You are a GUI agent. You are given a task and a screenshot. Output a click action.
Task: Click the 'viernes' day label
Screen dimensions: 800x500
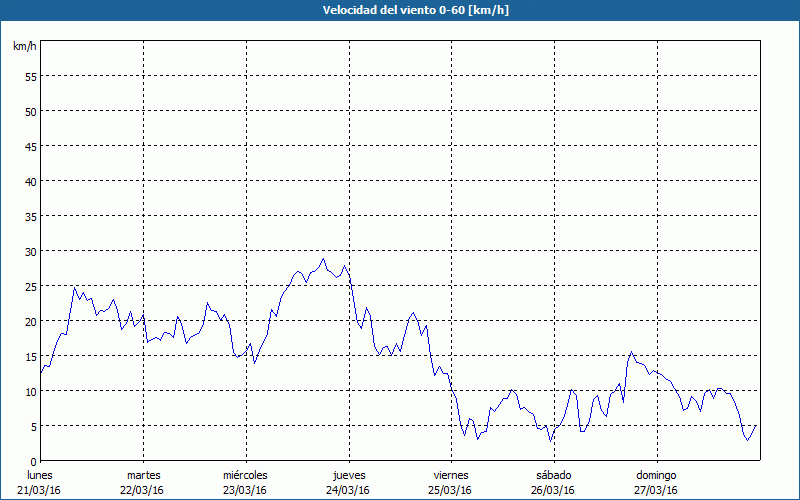450,475
